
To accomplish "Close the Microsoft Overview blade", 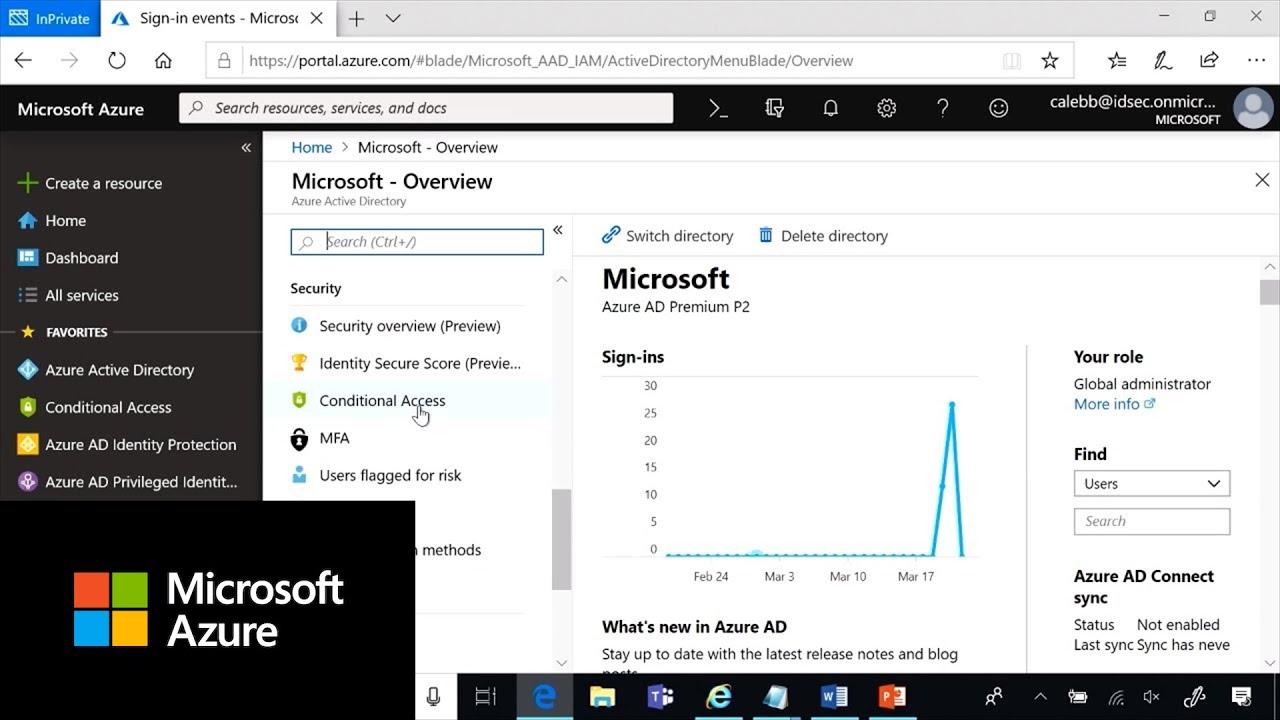I will [x=1262, y=180].
